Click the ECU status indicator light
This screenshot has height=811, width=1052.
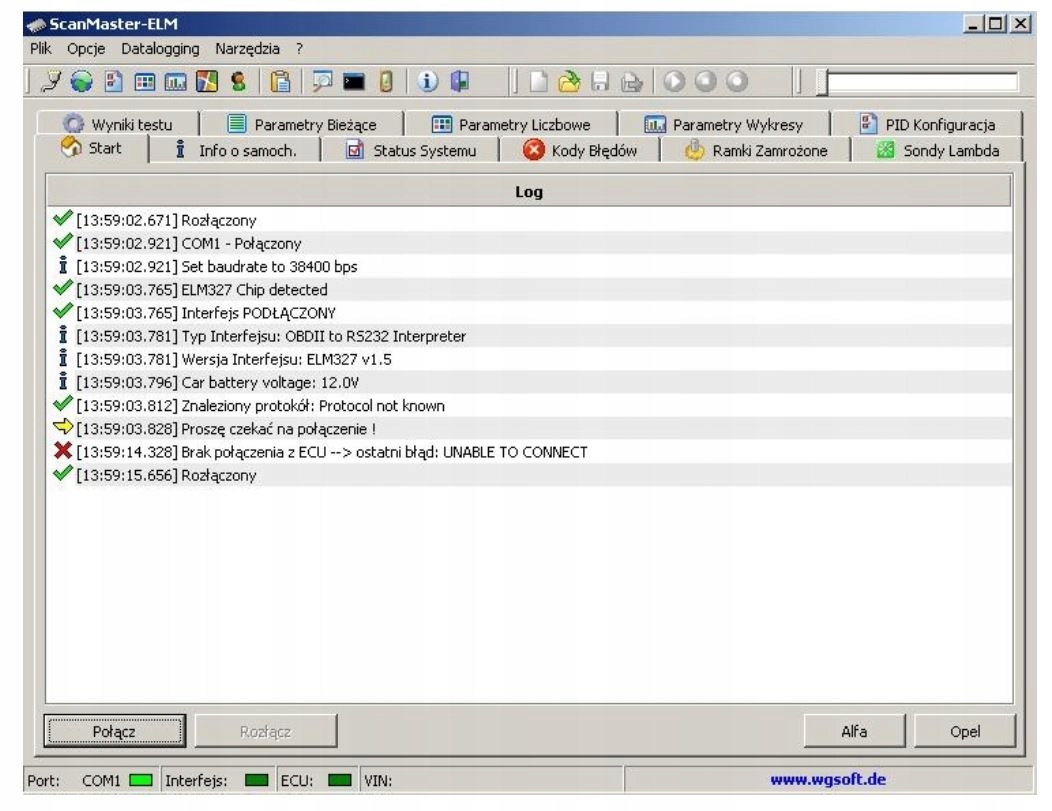click(x=339, y=780)
